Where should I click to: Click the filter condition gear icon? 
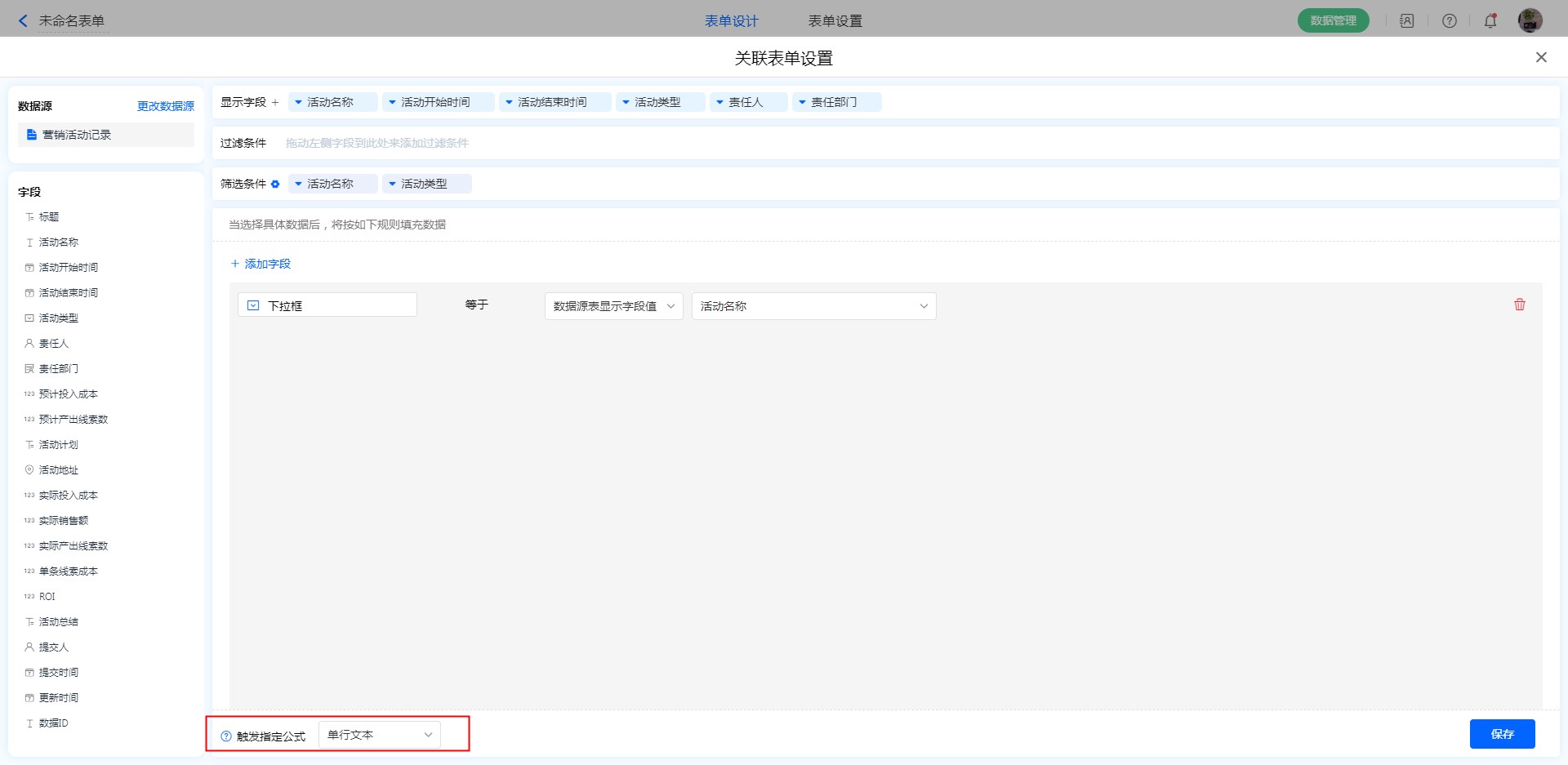275,185
